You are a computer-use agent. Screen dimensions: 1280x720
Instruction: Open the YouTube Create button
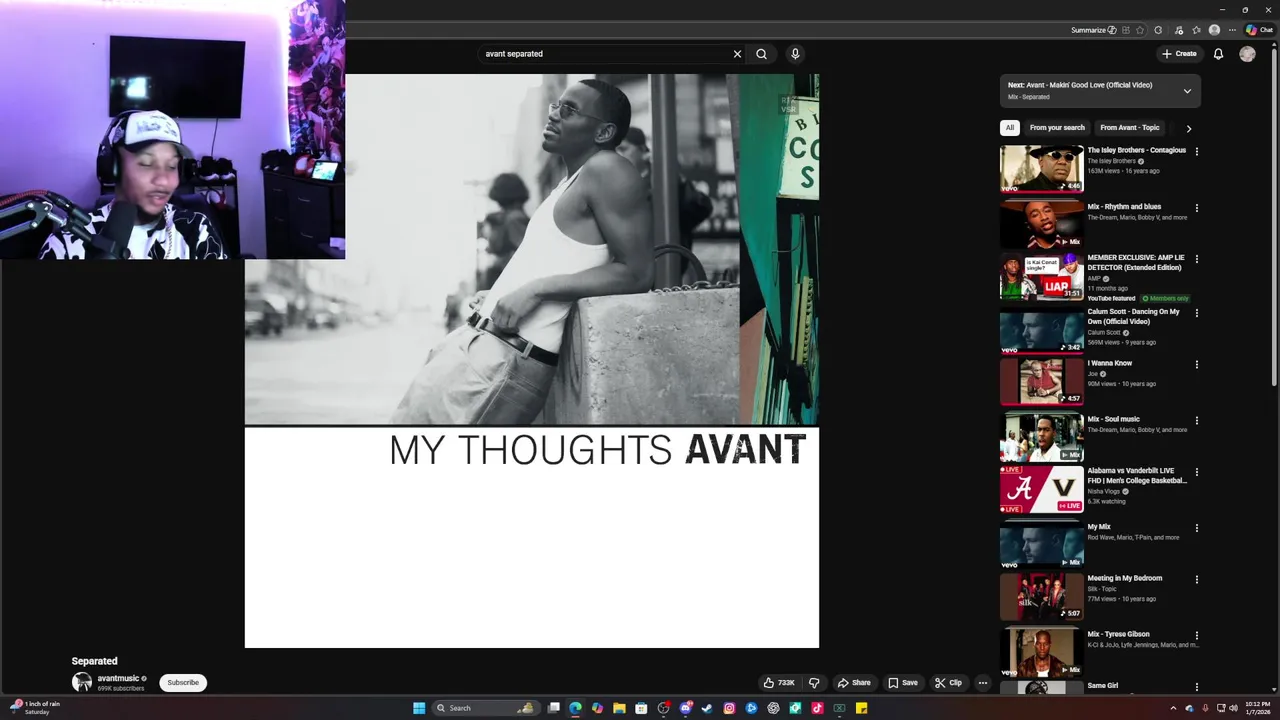pyautogui.click(x=1179, y=54)
